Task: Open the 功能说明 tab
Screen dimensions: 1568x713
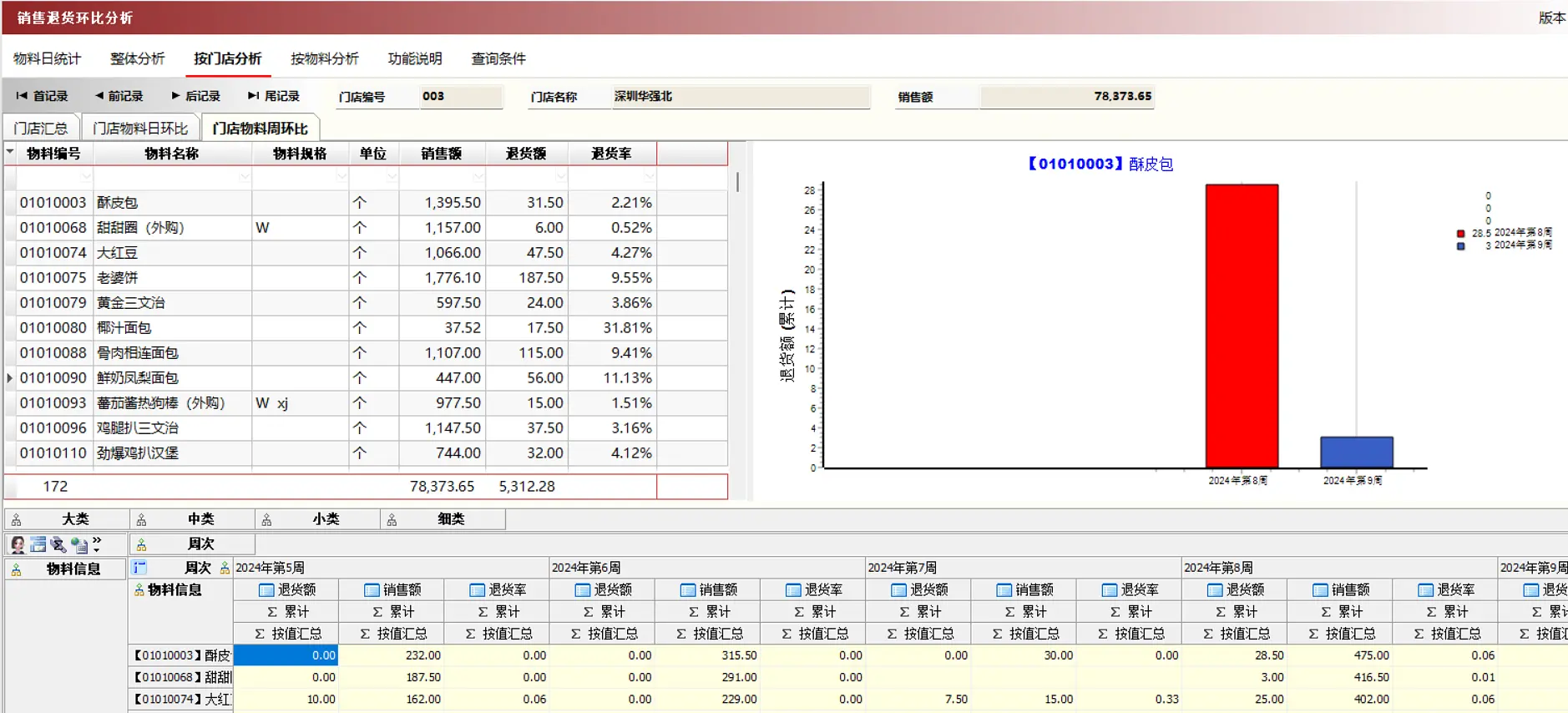Action: point(415,58)
